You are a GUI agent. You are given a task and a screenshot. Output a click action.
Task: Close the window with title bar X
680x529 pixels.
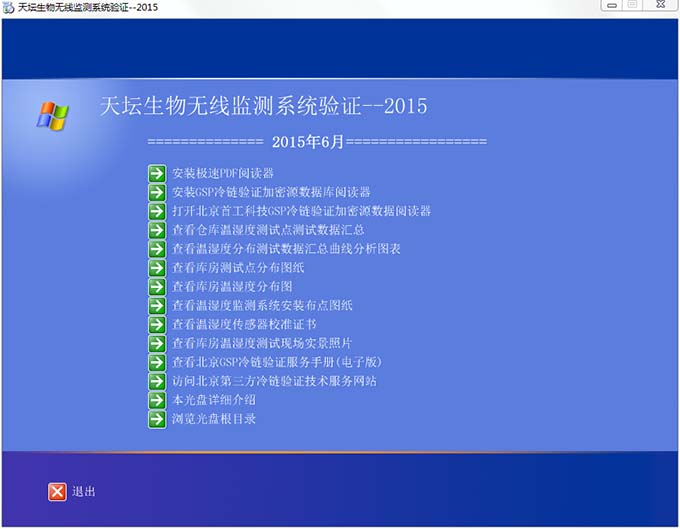pos(660,5)
